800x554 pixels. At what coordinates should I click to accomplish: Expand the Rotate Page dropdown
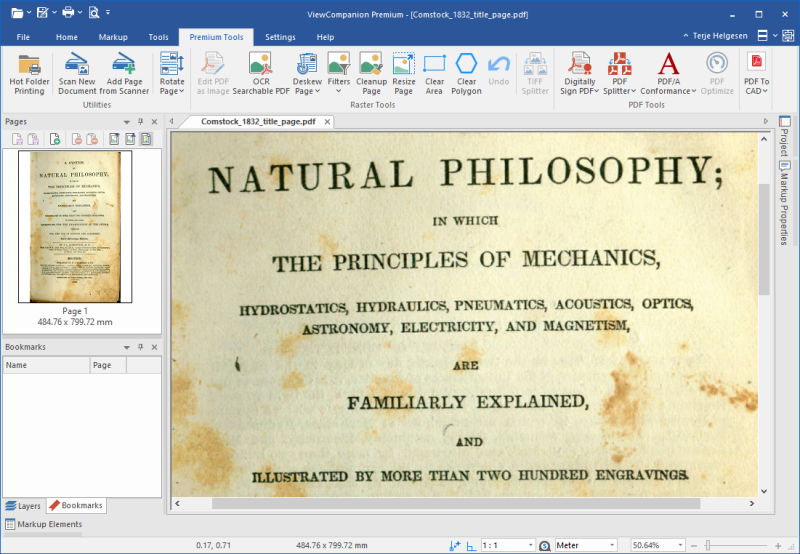click(172, 86)
